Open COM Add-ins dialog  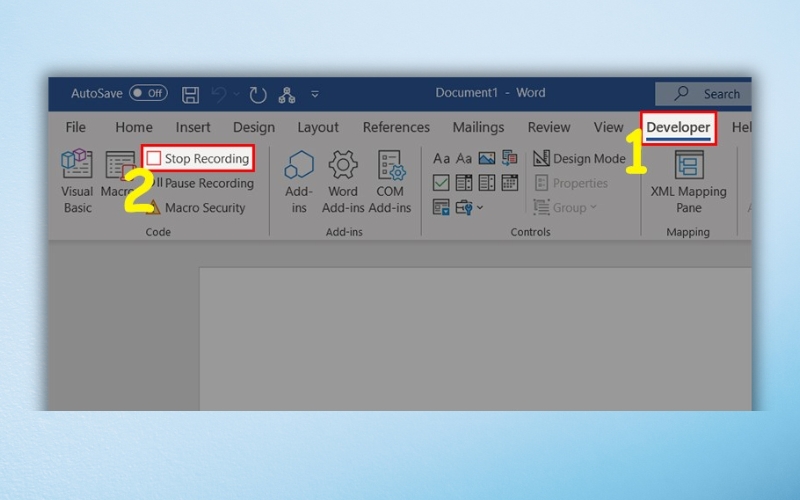(x=390, y=182)
